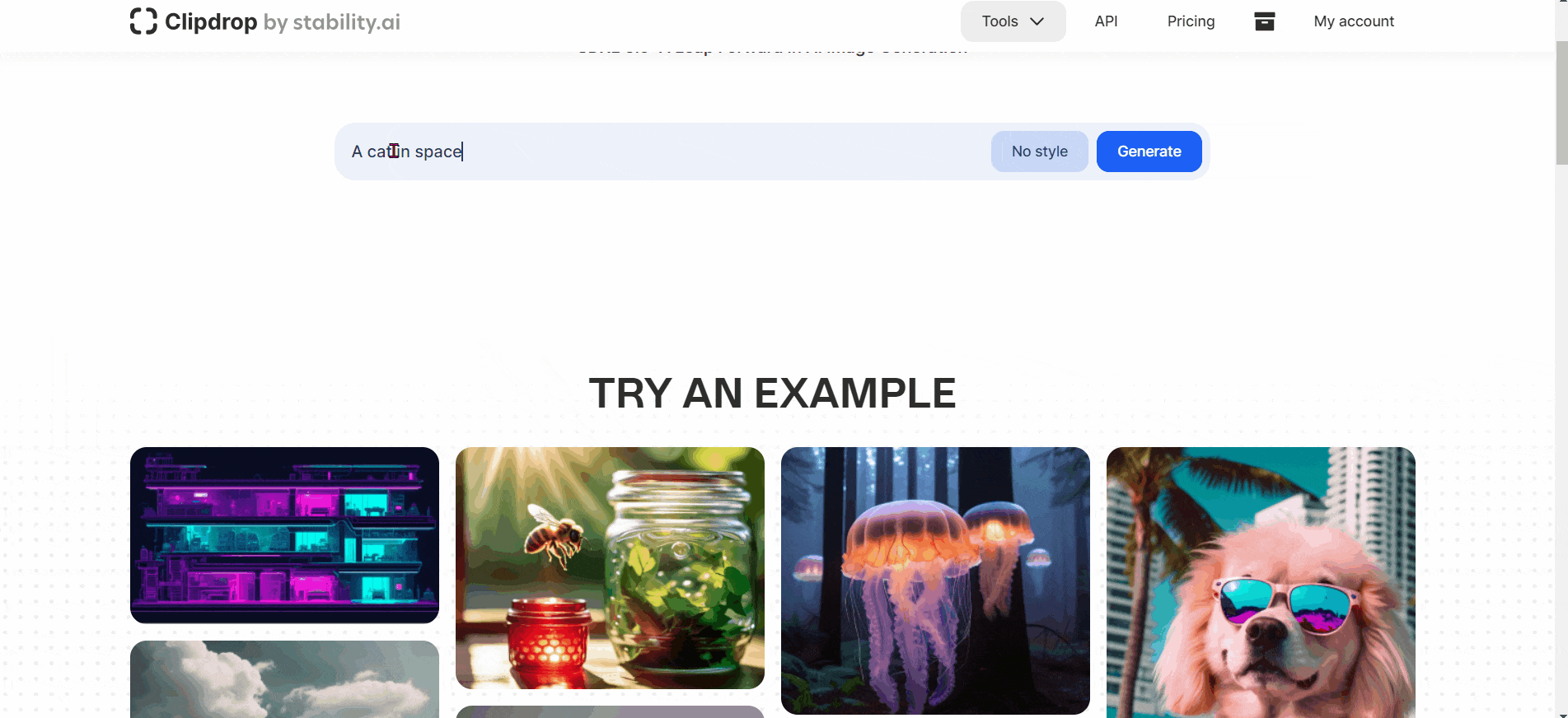Open the No style selector
Screen dimensions: 1568x718
click(1039, 152)
